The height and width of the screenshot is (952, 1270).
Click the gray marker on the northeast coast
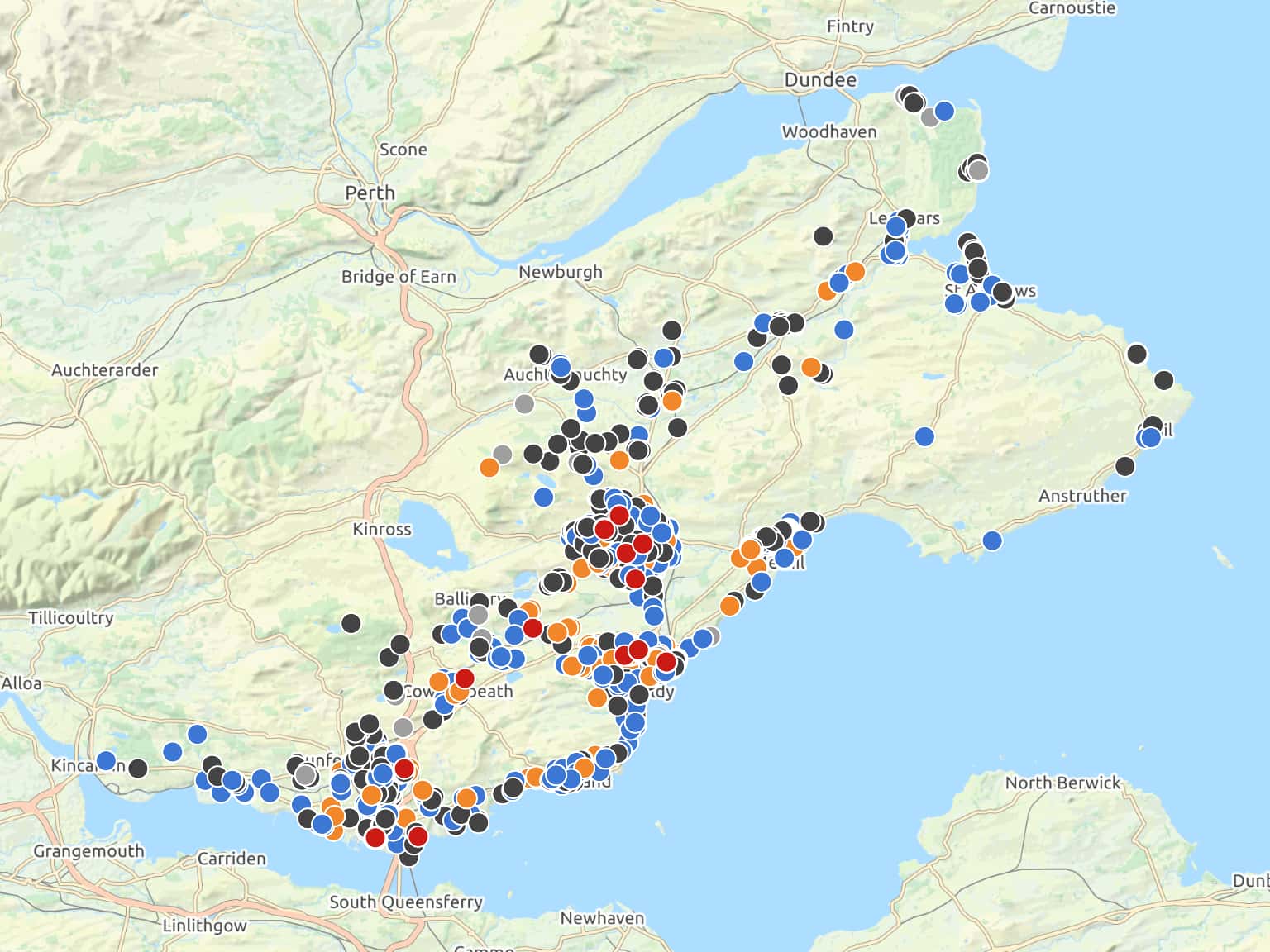pos(978,171)
